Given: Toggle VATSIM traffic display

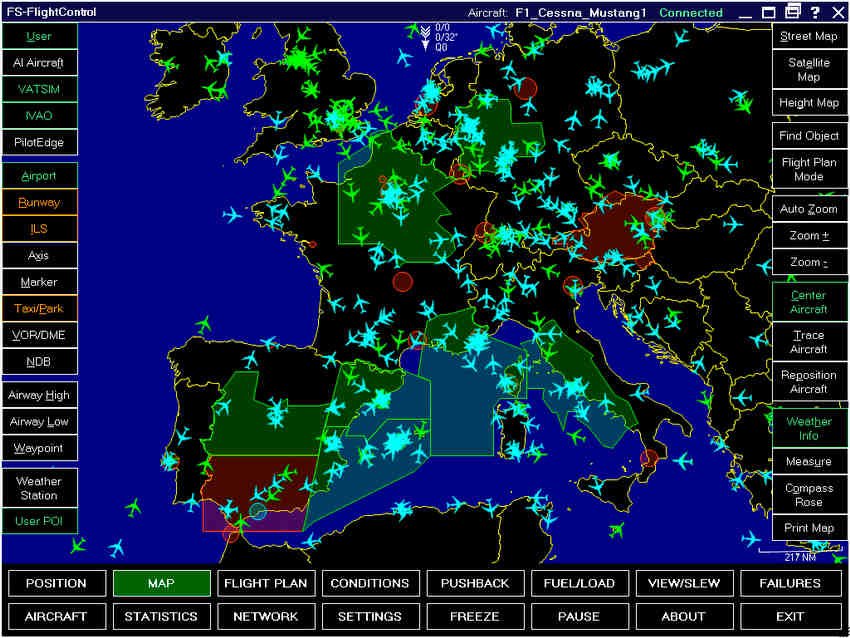Looking at the screenshot, I should pos(39,88).
